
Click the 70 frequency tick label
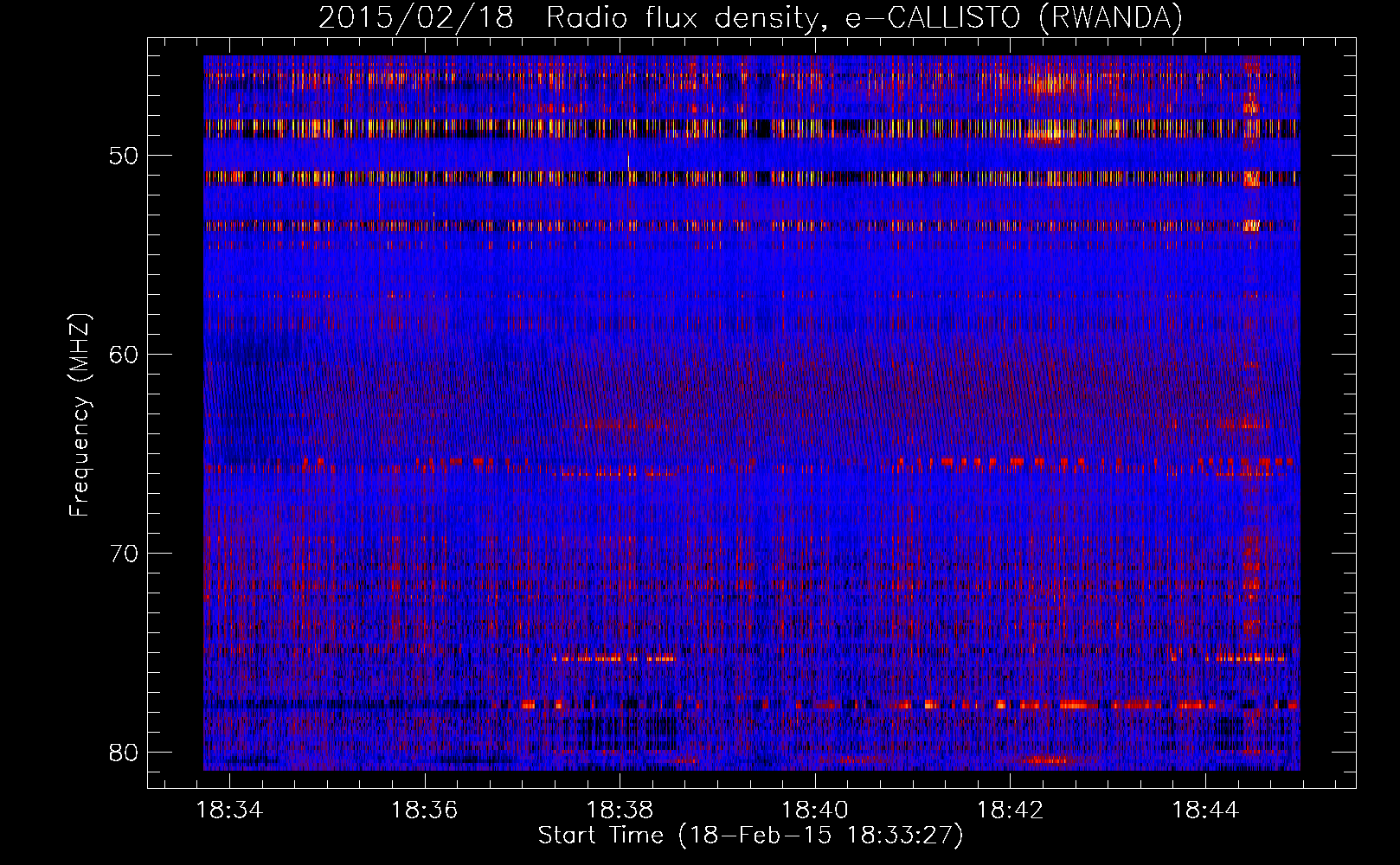click(124, 553)
